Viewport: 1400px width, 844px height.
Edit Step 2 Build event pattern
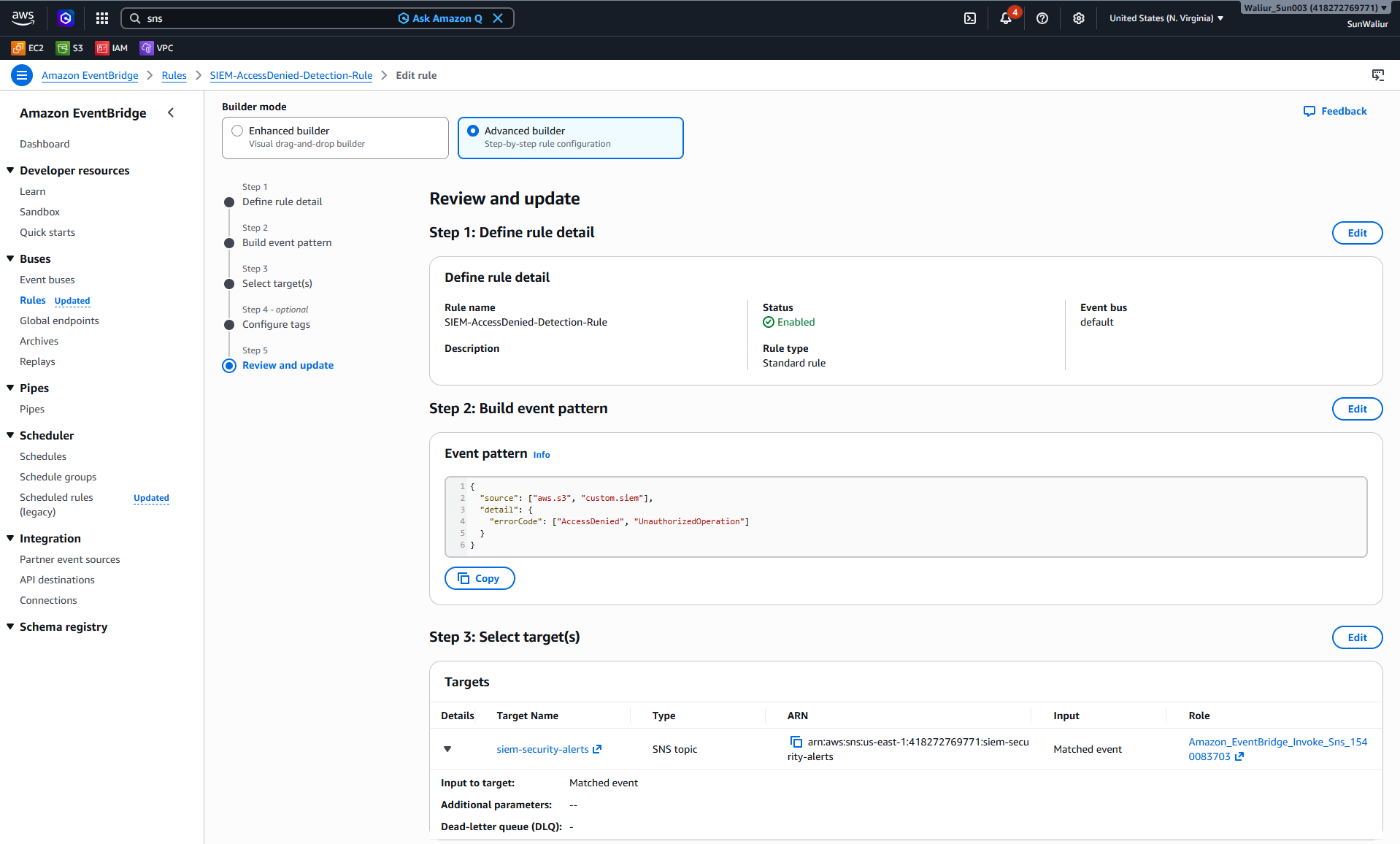(1357, 409)
